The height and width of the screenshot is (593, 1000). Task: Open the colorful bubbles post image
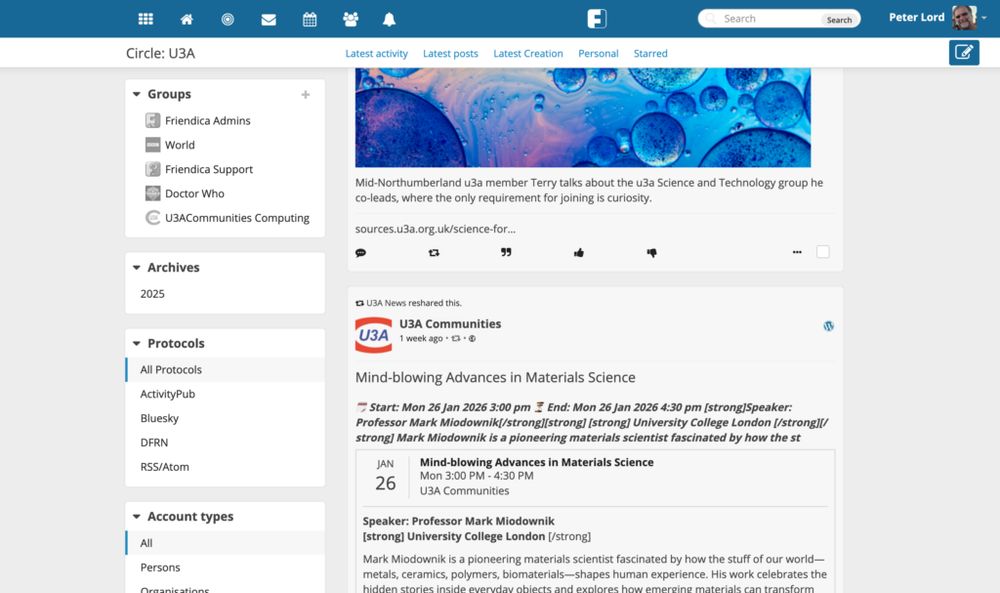point(583,117)
